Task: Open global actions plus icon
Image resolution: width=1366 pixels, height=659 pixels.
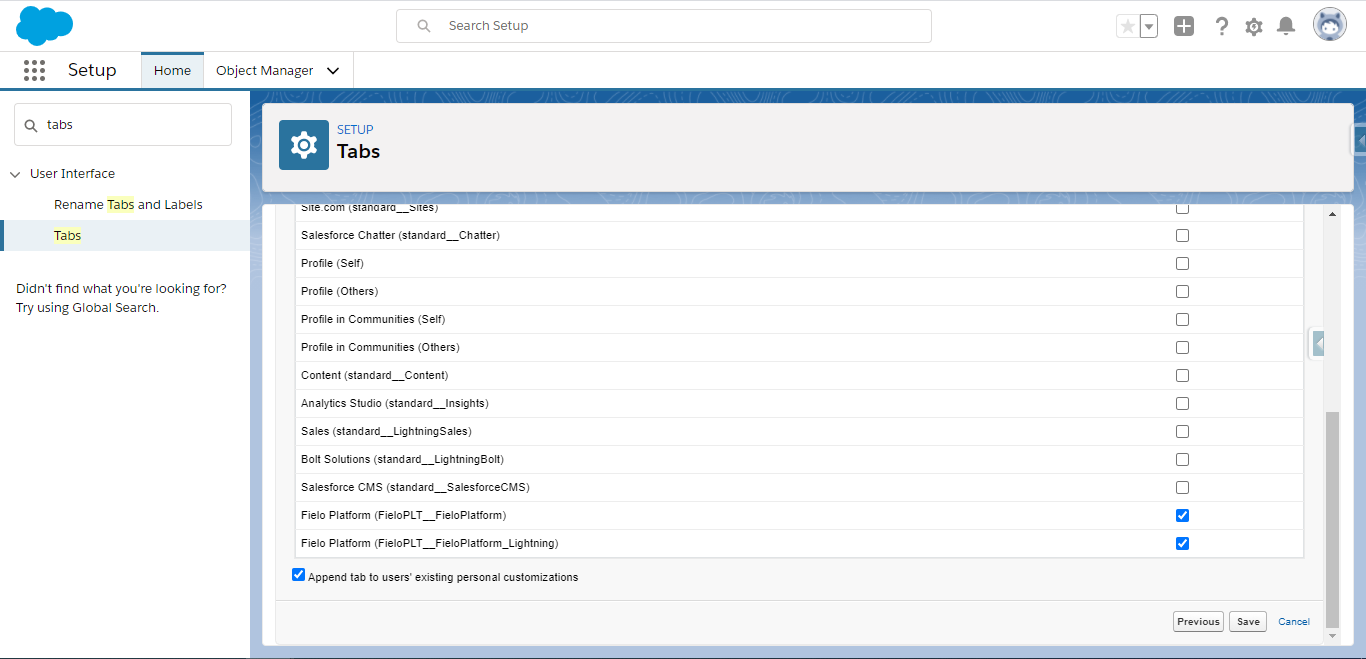Action: pyautogui.click(x=1184, y=27)
